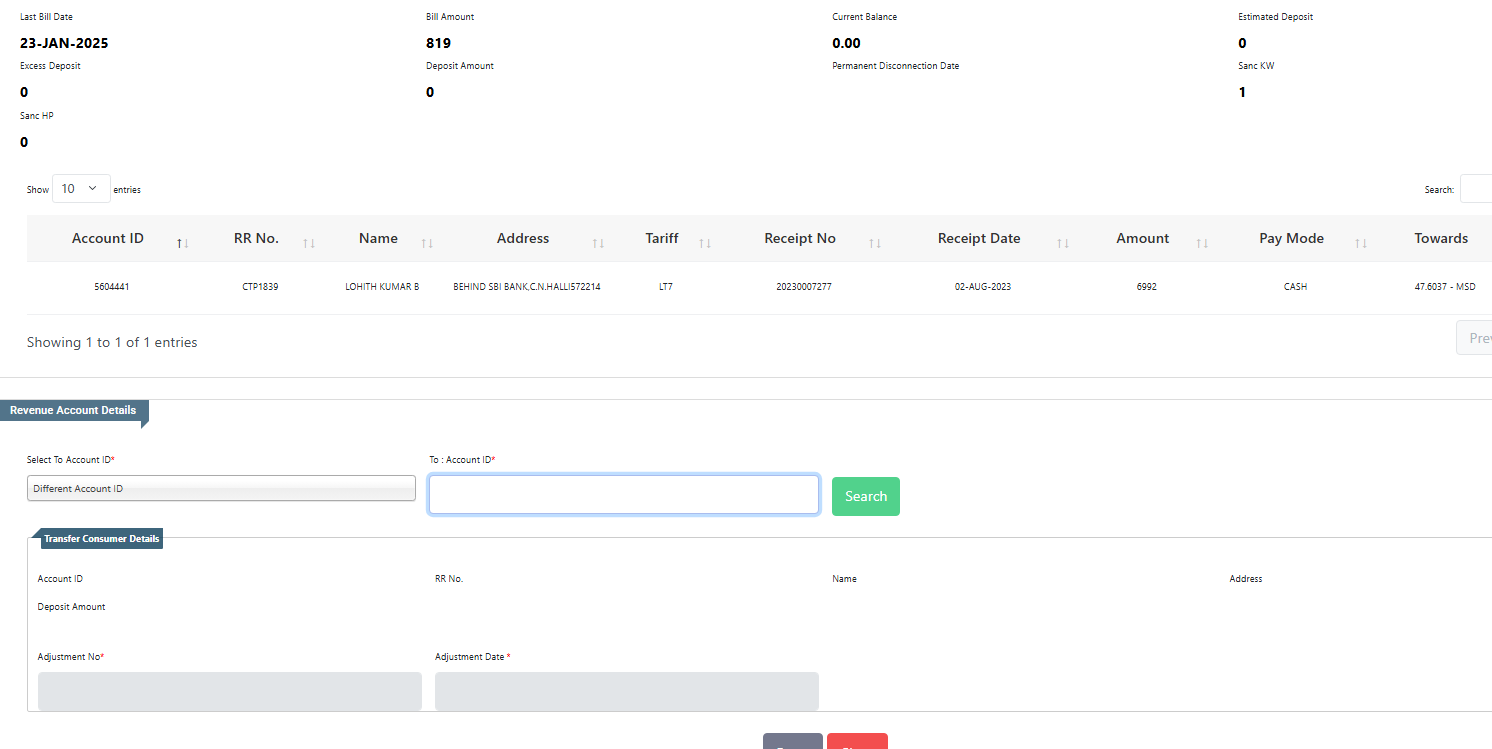Click sort arrows beside RR No. column

click(309, 243)
